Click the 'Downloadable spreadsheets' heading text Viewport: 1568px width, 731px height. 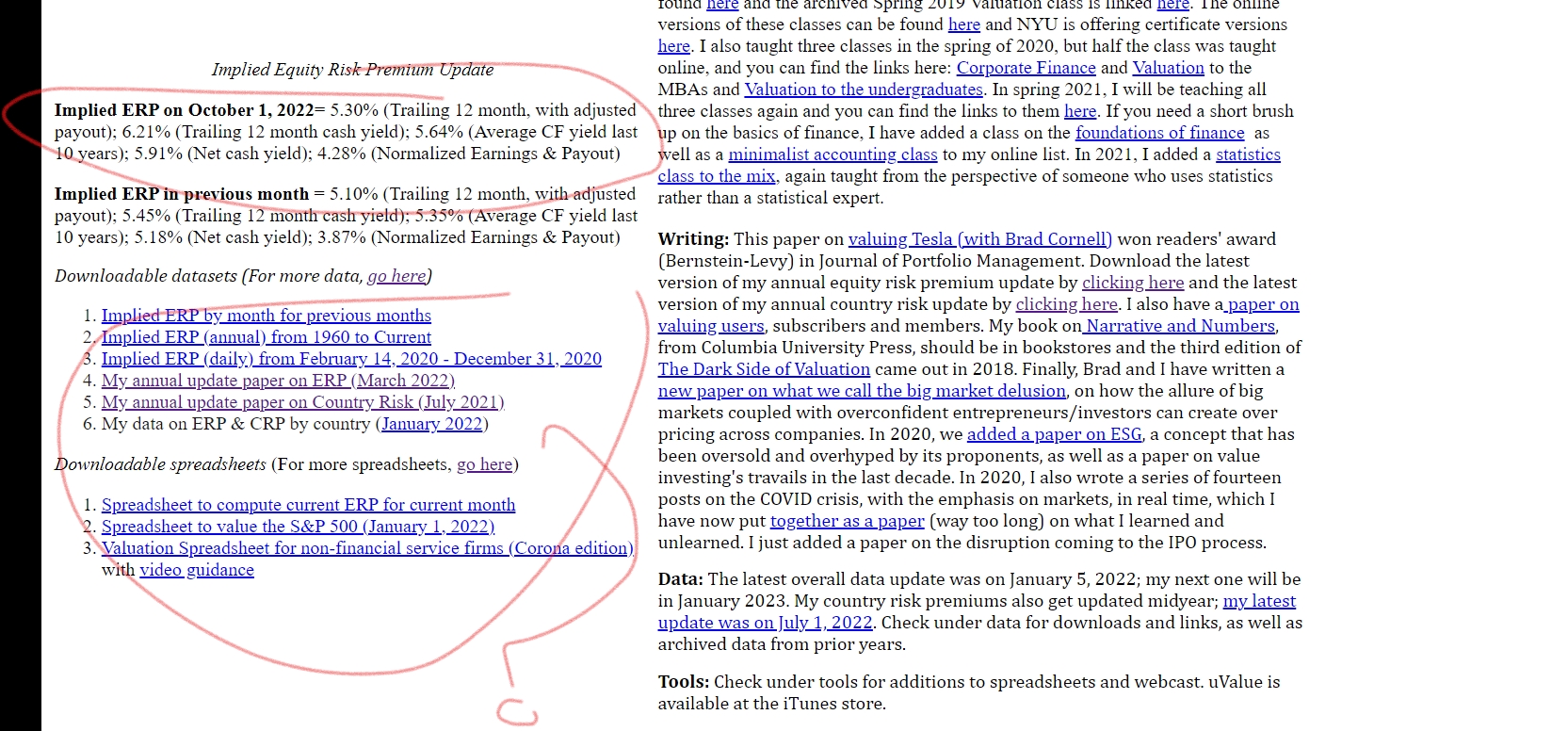click(160, 464)
